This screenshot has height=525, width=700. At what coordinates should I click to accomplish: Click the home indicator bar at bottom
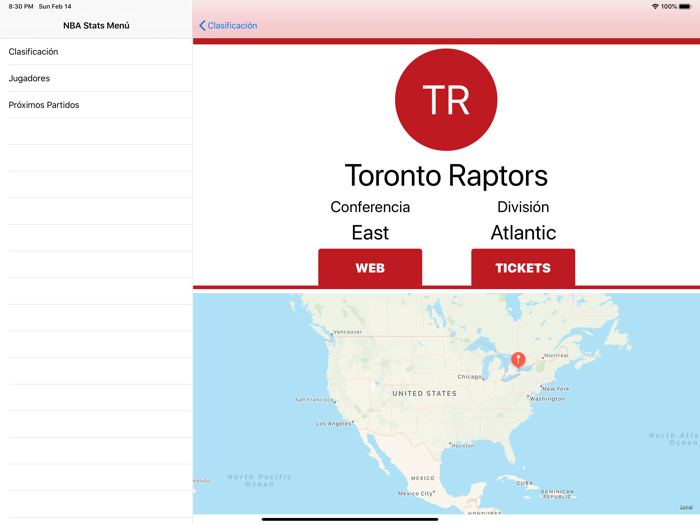click(350, 519)
